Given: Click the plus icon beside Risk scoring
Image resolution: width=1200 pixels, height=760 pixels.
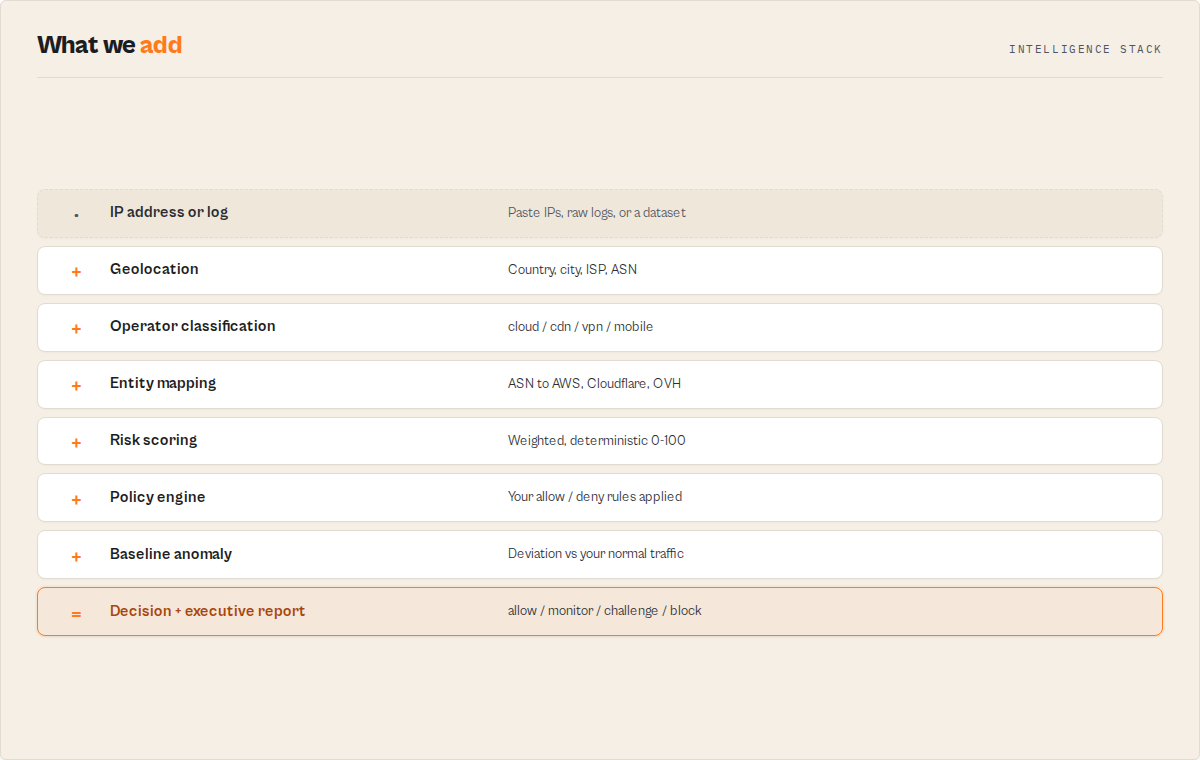Looking at the screenshot, I should coord(76,443).
